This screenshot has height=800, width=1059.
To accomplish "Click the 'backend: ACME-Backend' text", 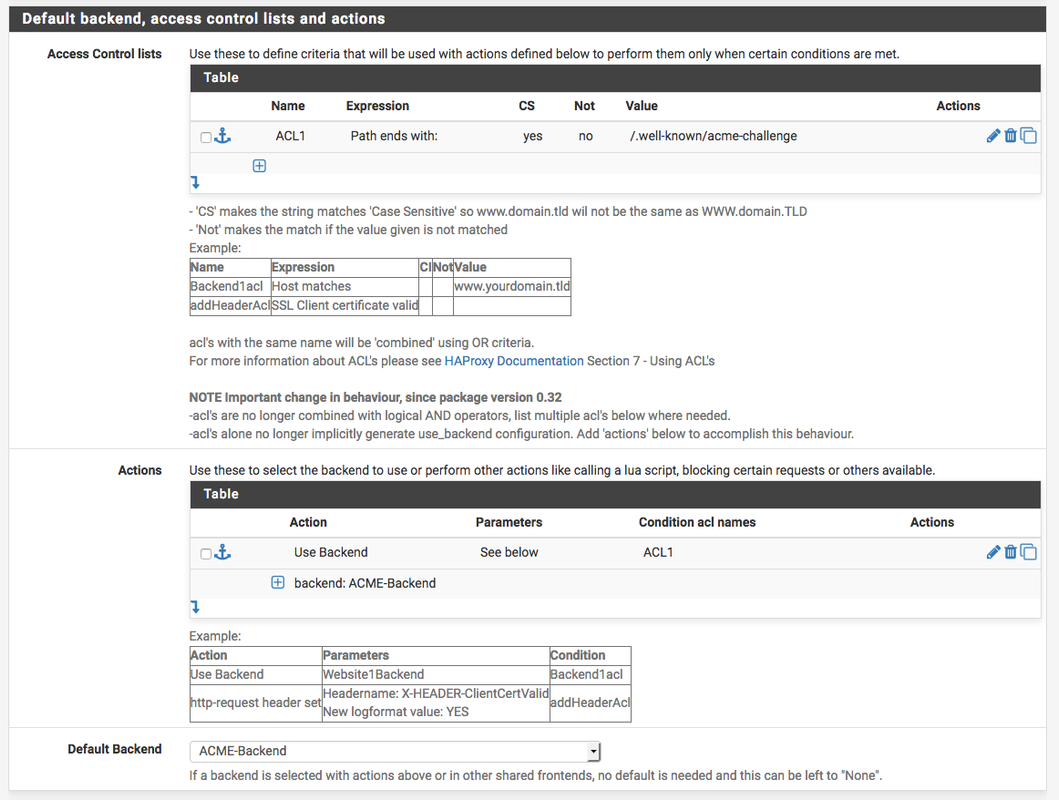I will [365, 583].
